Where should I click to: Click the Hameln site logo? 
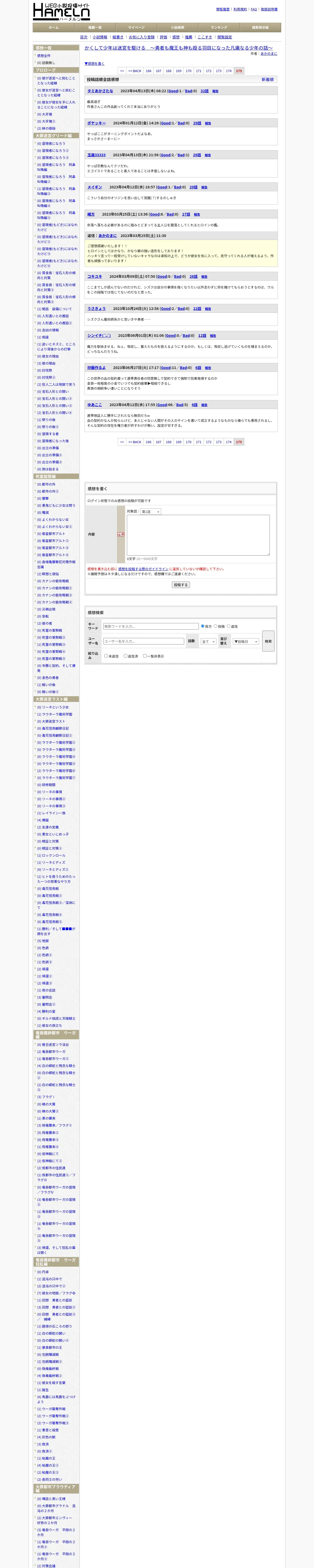click(61, 11)
